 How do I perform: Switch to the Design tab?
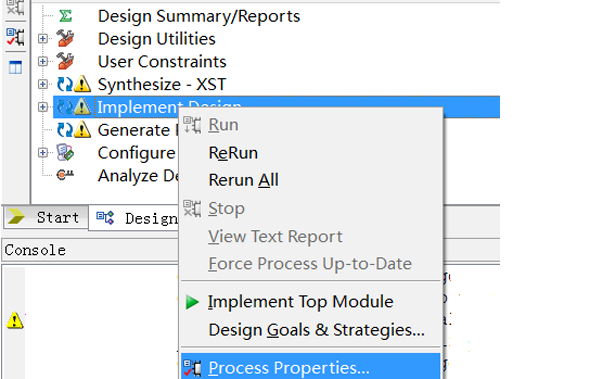[x=134, y=218]
